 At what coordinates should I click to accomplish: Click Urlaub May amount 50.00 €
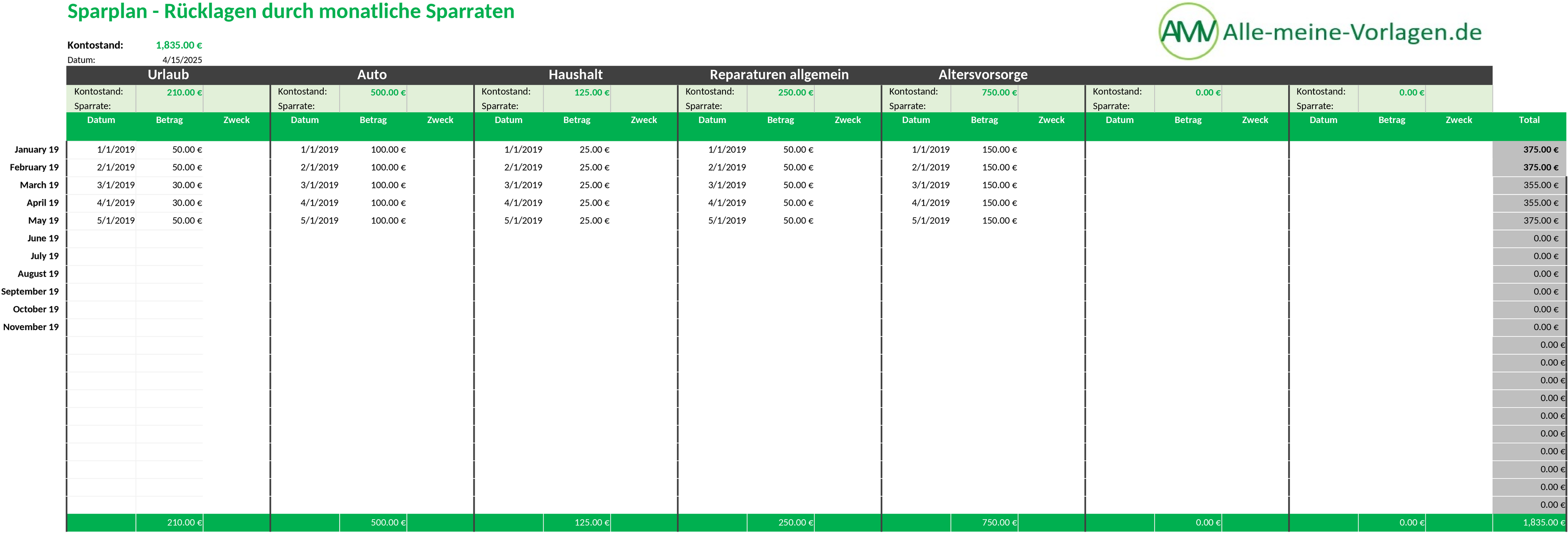point(187,220)
